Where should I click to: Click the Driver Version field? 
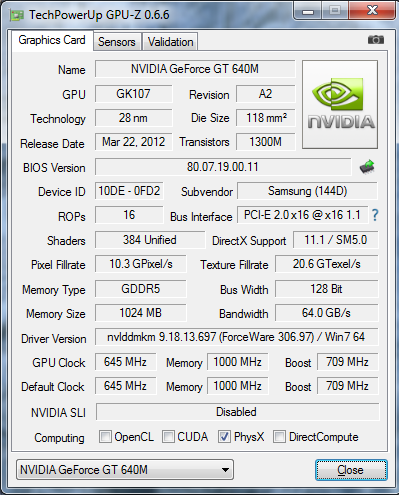[236, 337]
